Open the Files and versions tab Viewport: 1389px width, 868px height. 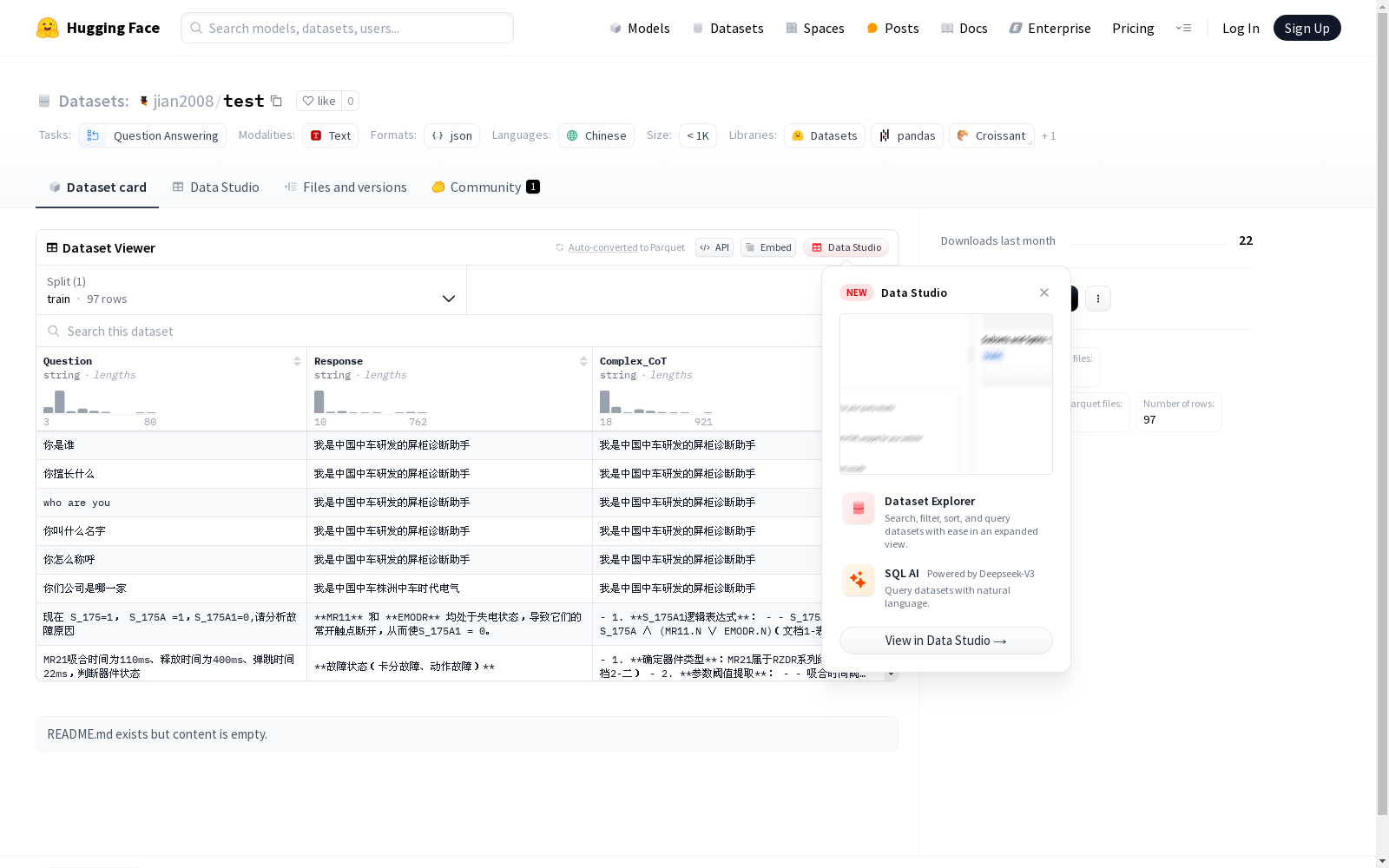346,187
